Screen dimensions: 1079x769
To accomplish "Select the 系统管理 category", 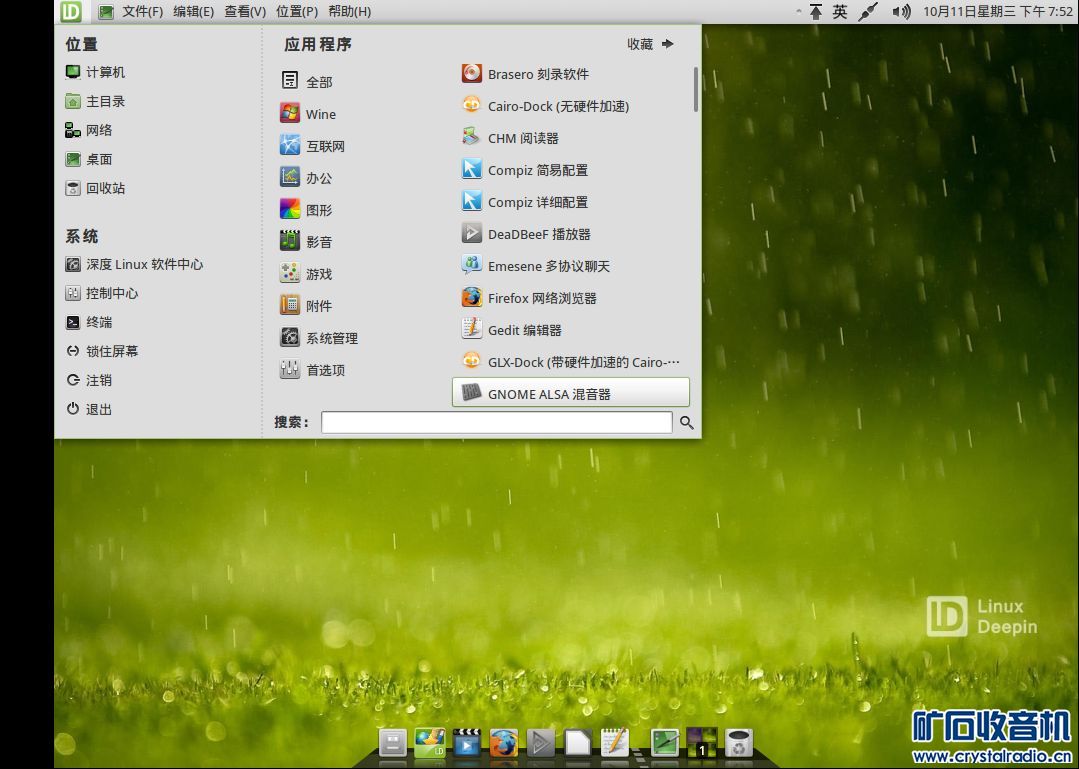I will 319,338.
